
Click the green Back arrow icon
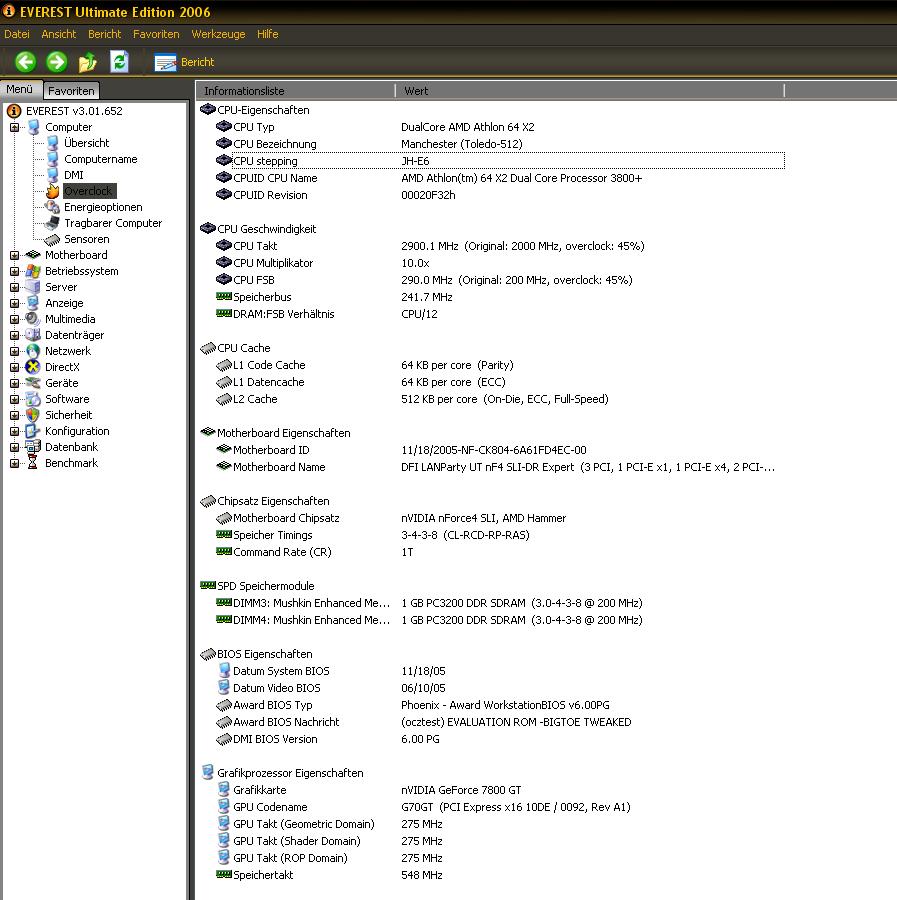(x=25, y=61)
